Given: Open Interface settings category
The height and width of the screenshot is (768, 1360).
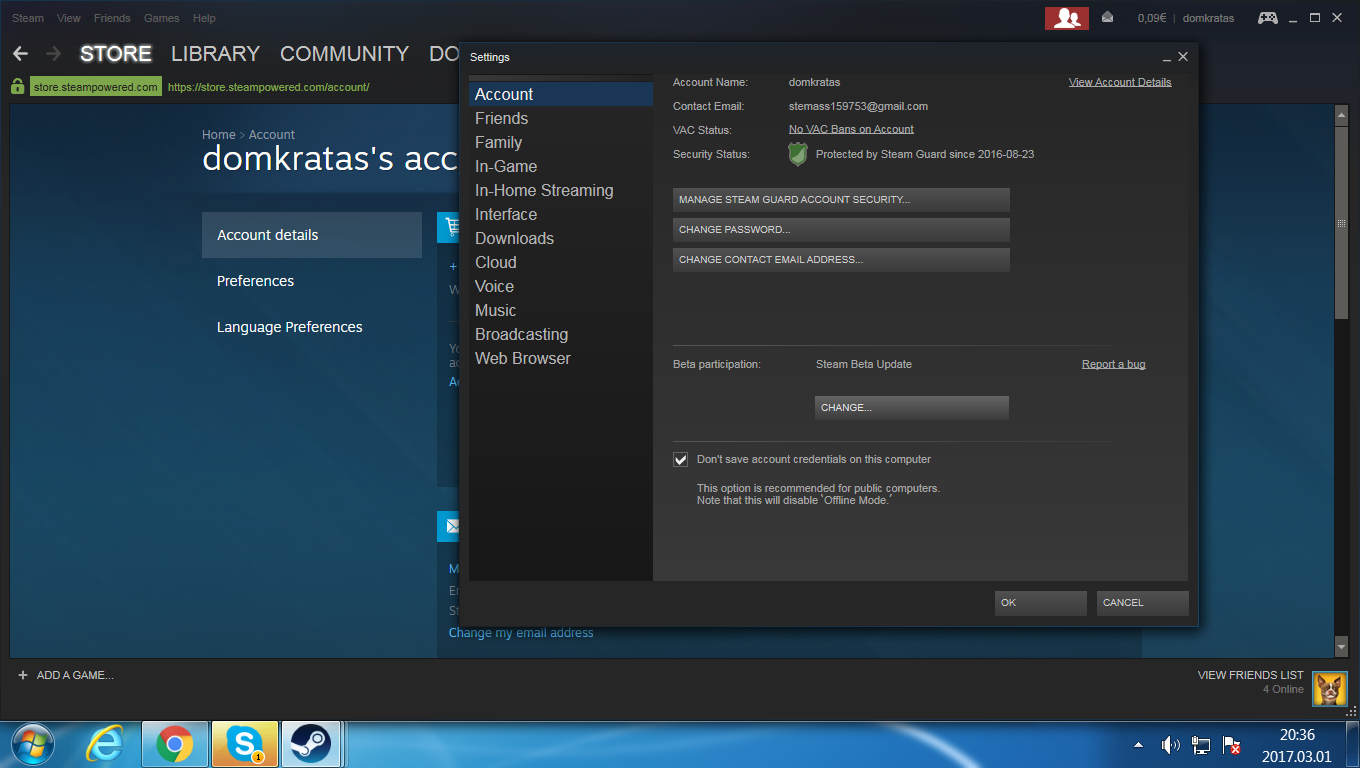Looking at the screenshot, I should [561, 214].
